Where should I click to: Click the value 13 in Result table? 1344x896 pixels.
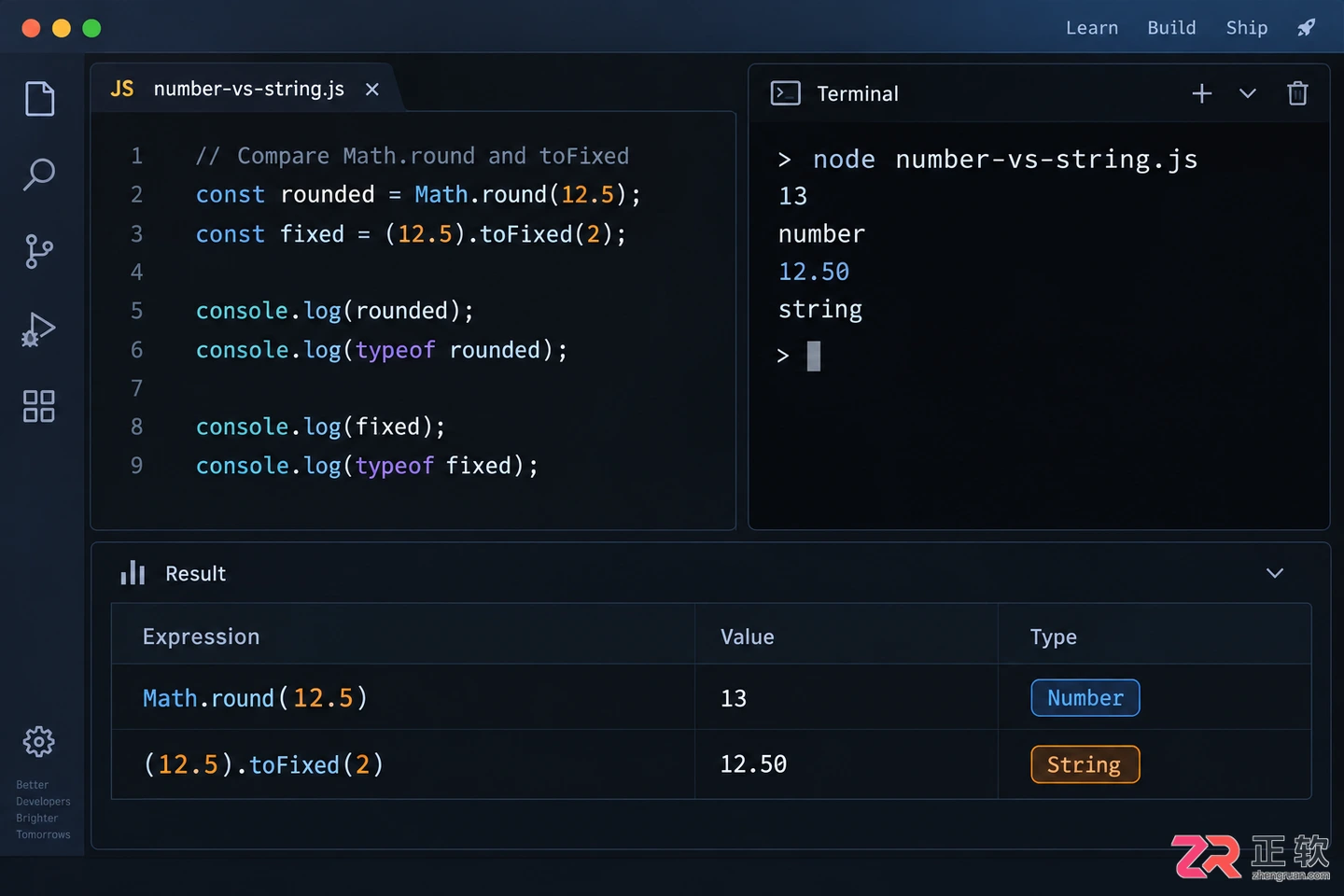(734, 698)
